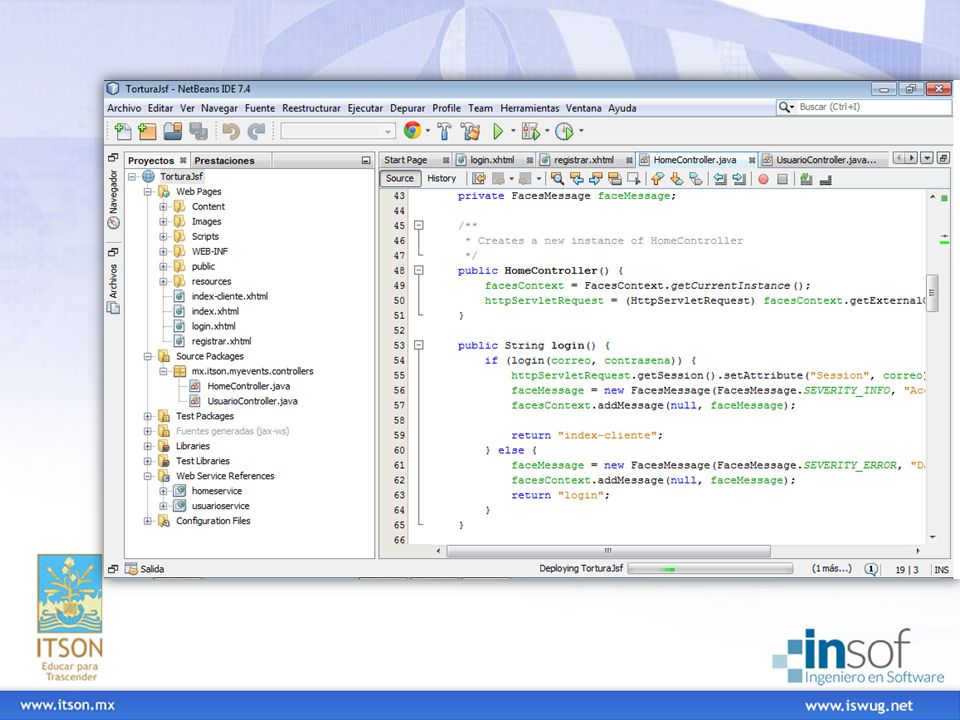Open the notifications icon in status bar
The image size is (960, 720).
click(871, 569)
